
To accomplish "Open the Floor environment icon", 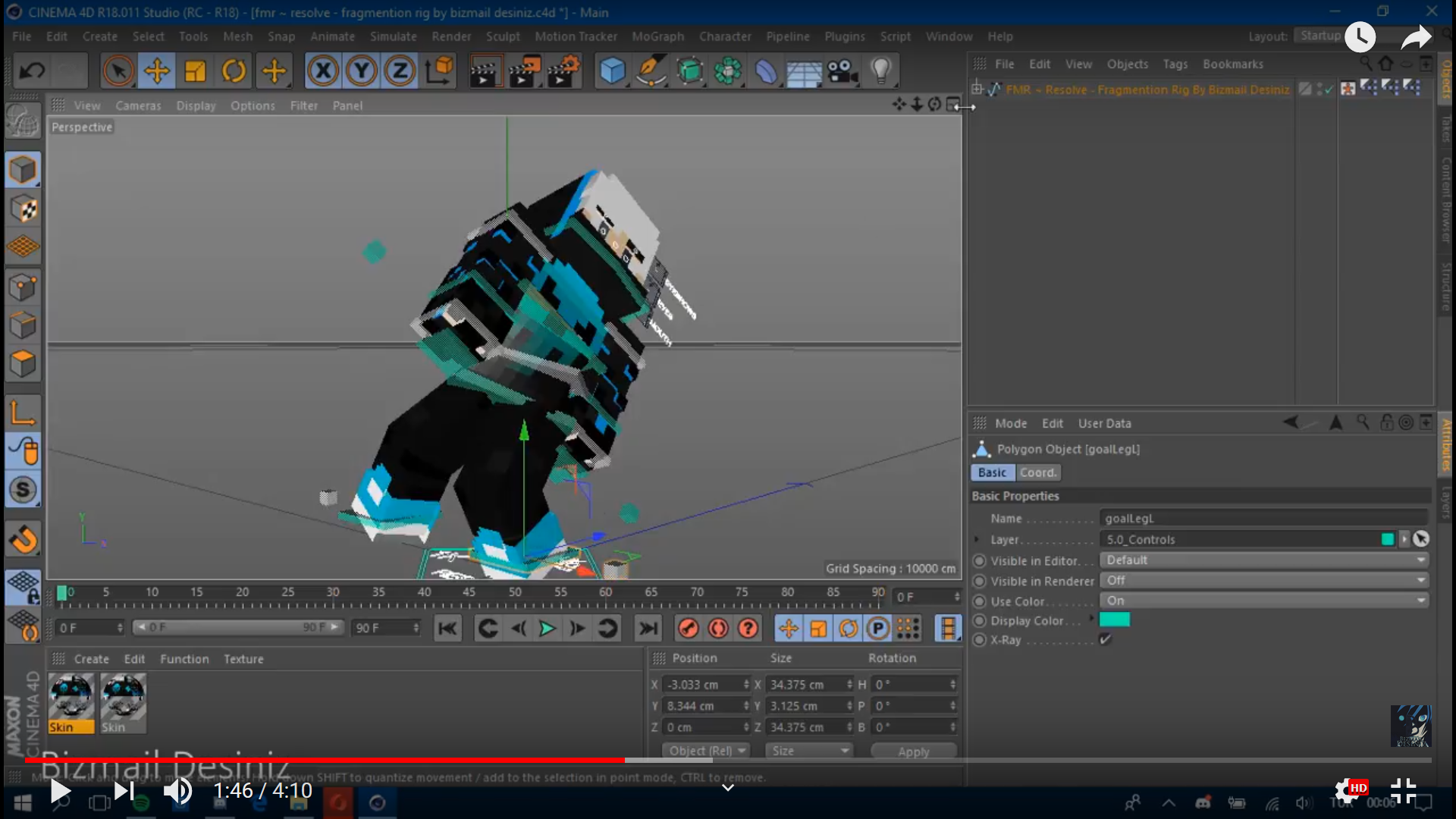I will pyautogui.click(x=804, y=71).
